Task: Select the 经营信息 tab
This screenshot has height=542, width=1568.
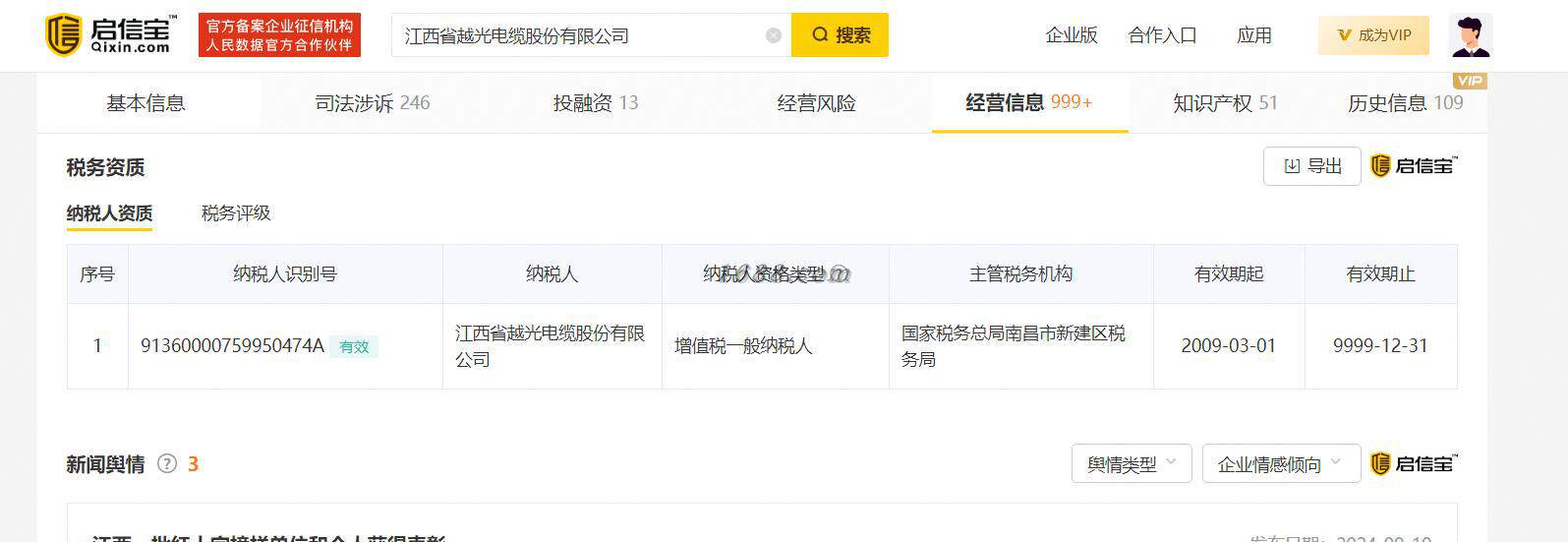Action: coord(1028,102)
